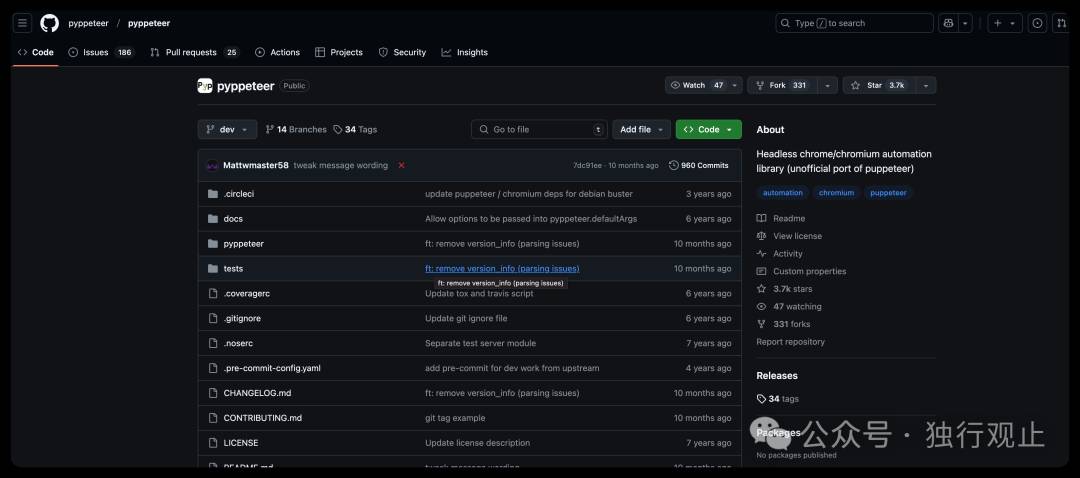The width and height of the screenshot is (1080, 478).
Task: Open the Activity link in About
Action: pos(779,253)
